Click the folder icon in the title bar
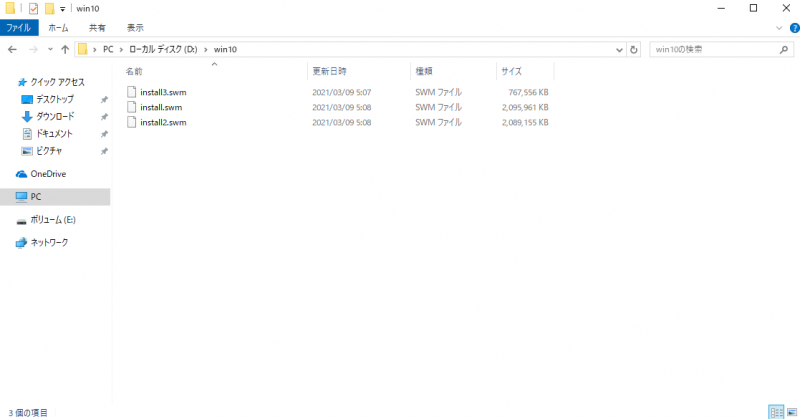 click(10, 8)
